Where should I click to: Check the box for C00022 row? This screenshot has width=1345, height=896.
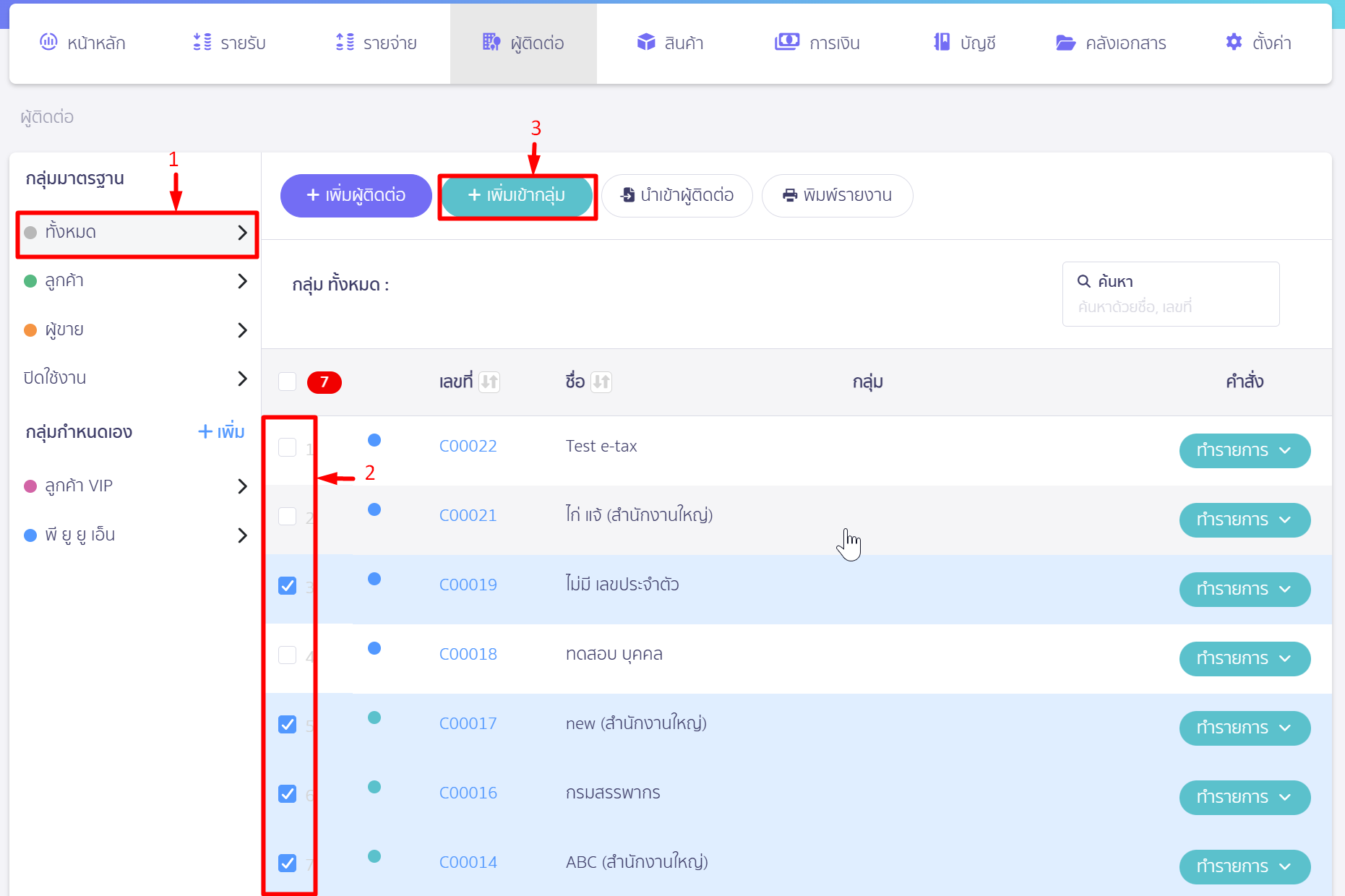point(288,447)
